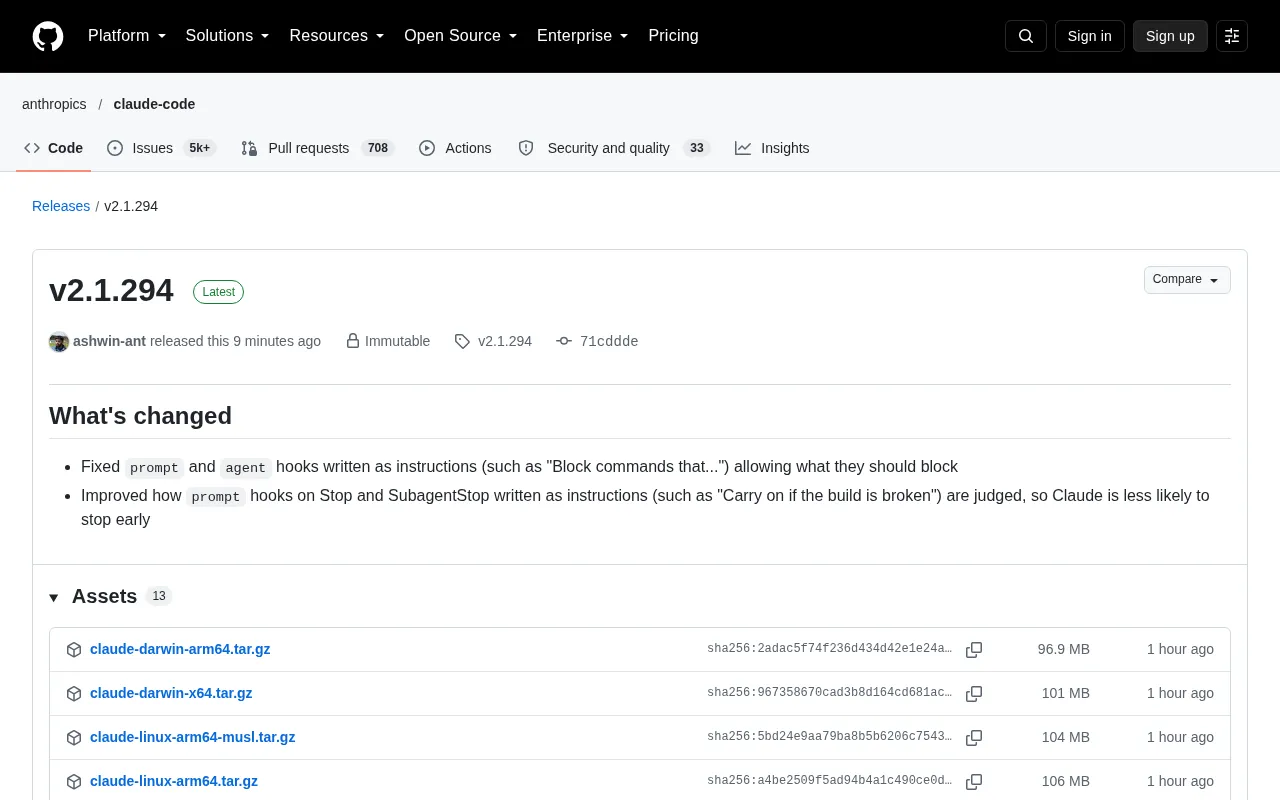Click the Sign up button
This screenshot has width=1280, height=800.
coord(1170,36)
